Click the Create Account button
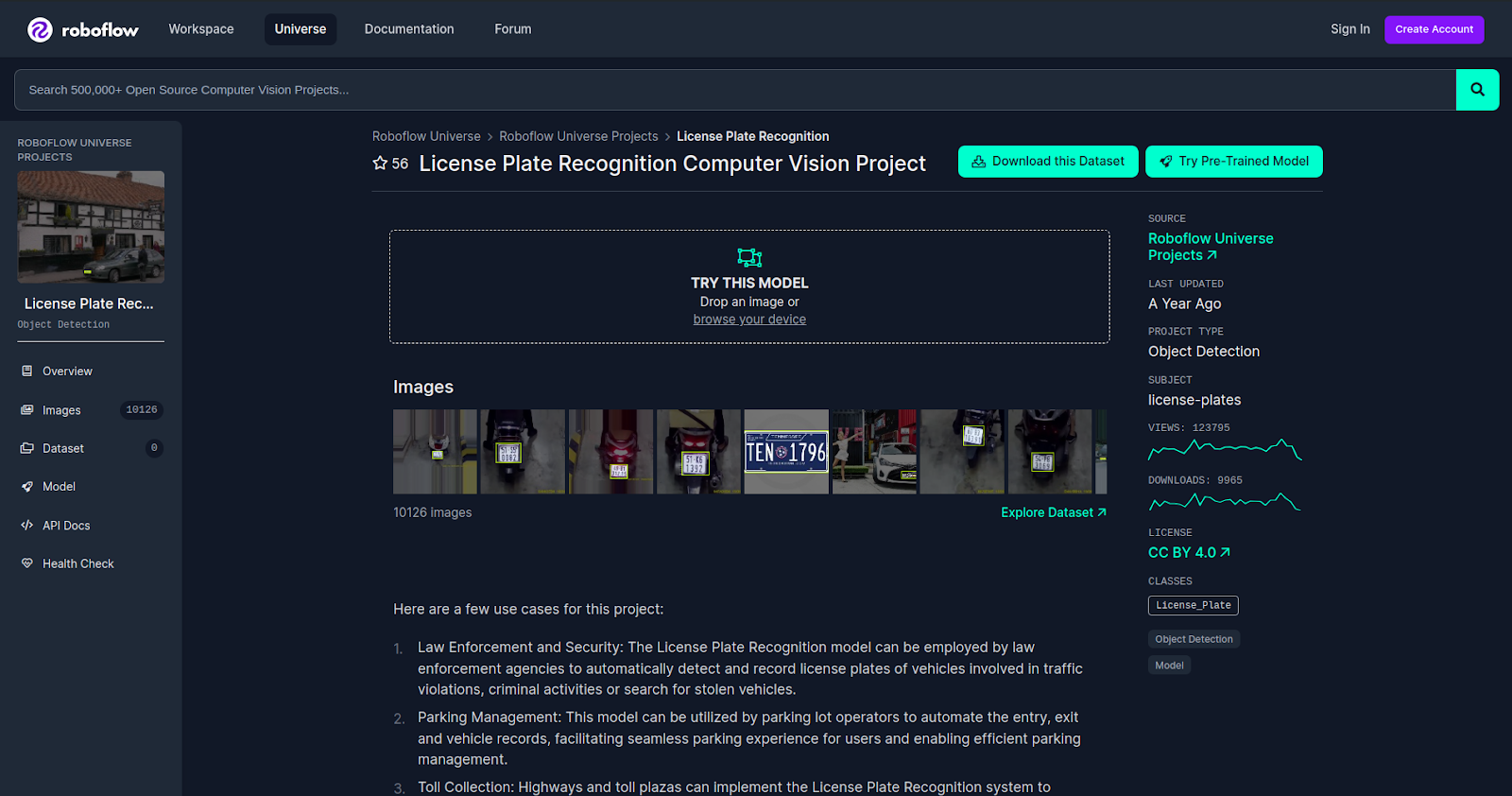 (1435, 29)
